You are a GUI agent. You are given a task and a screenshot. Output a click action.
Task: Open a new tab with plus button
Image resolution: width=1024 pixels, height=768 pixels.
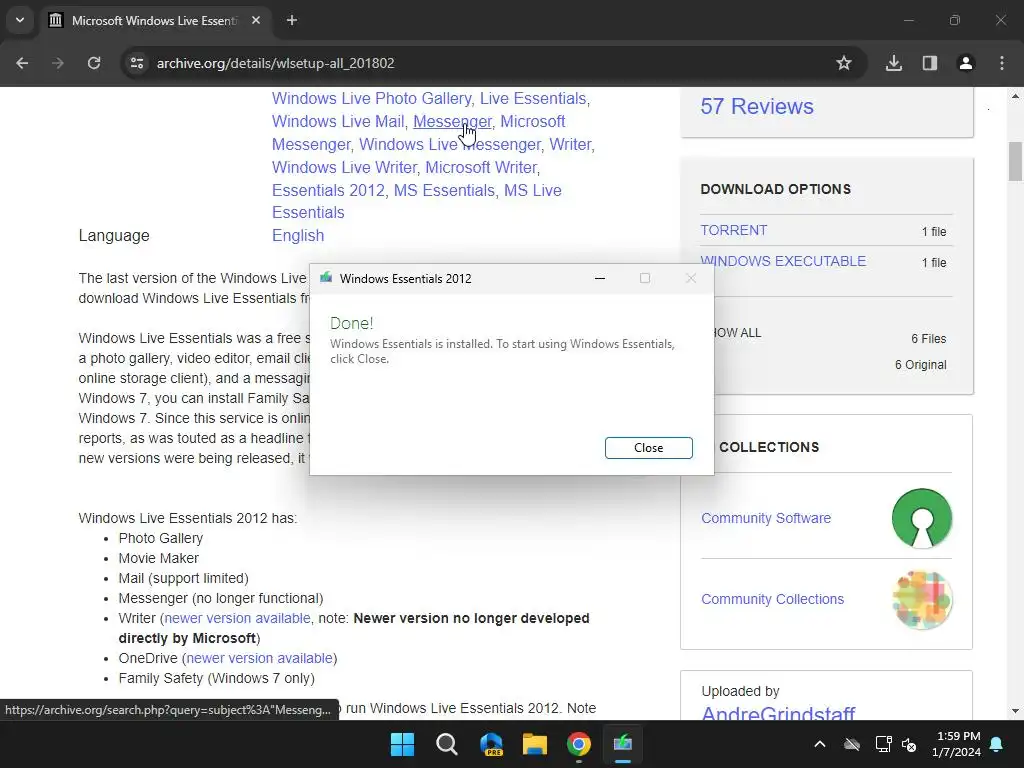292,20
